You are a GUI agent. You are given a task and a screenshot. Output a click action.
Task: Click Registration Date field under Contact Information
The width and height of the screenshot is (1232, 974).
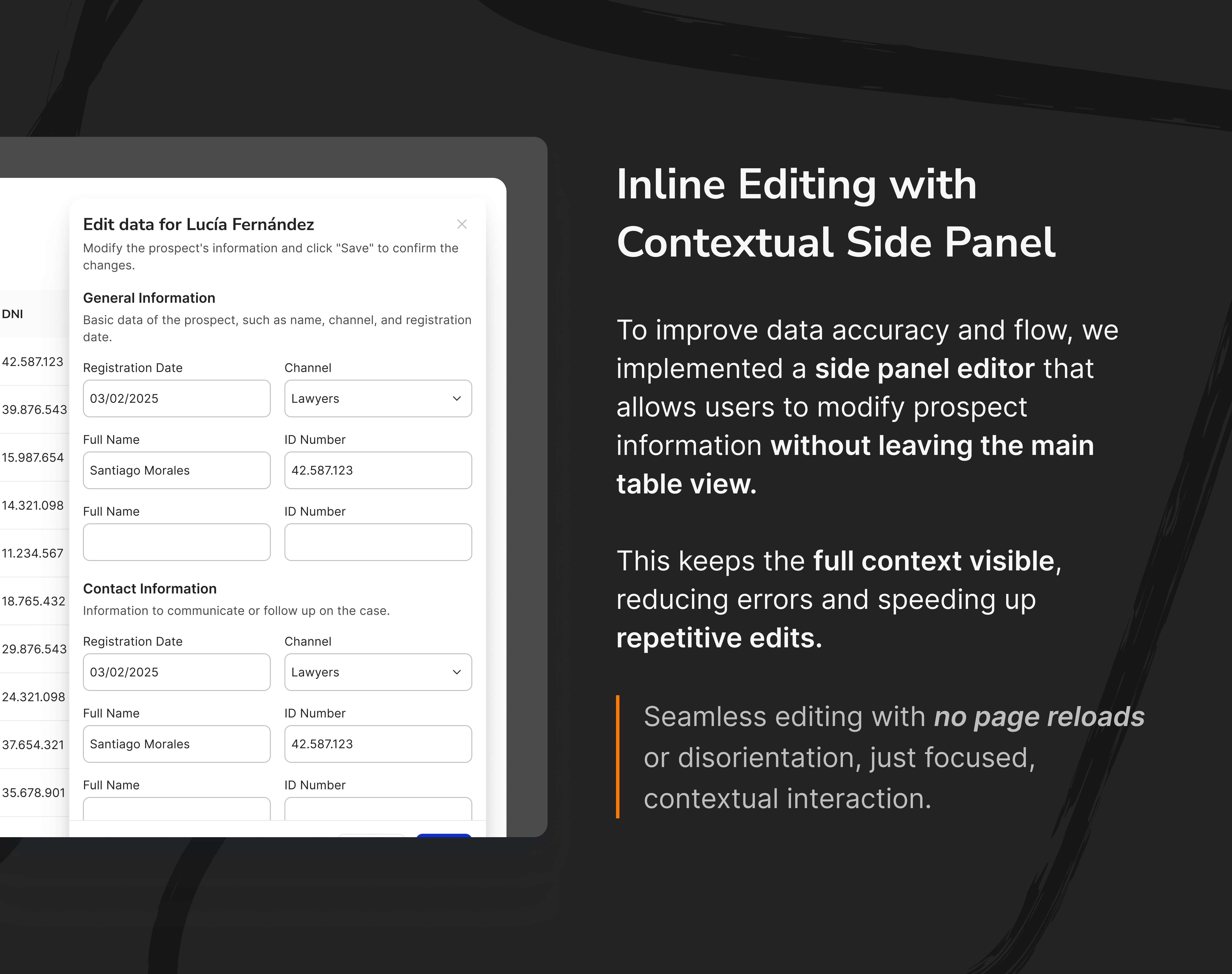tap(176, 672)
